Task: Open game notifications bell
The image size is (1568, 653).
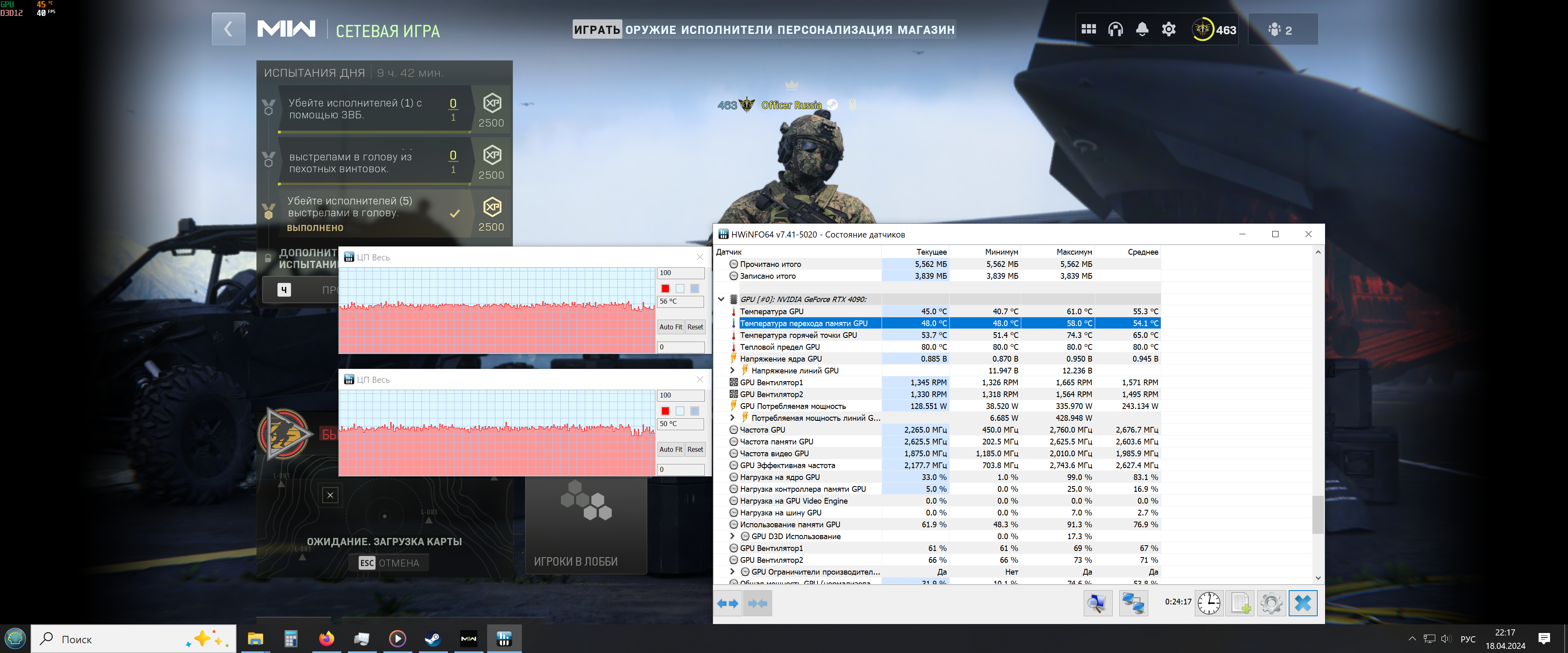Action: (1142, 29)
